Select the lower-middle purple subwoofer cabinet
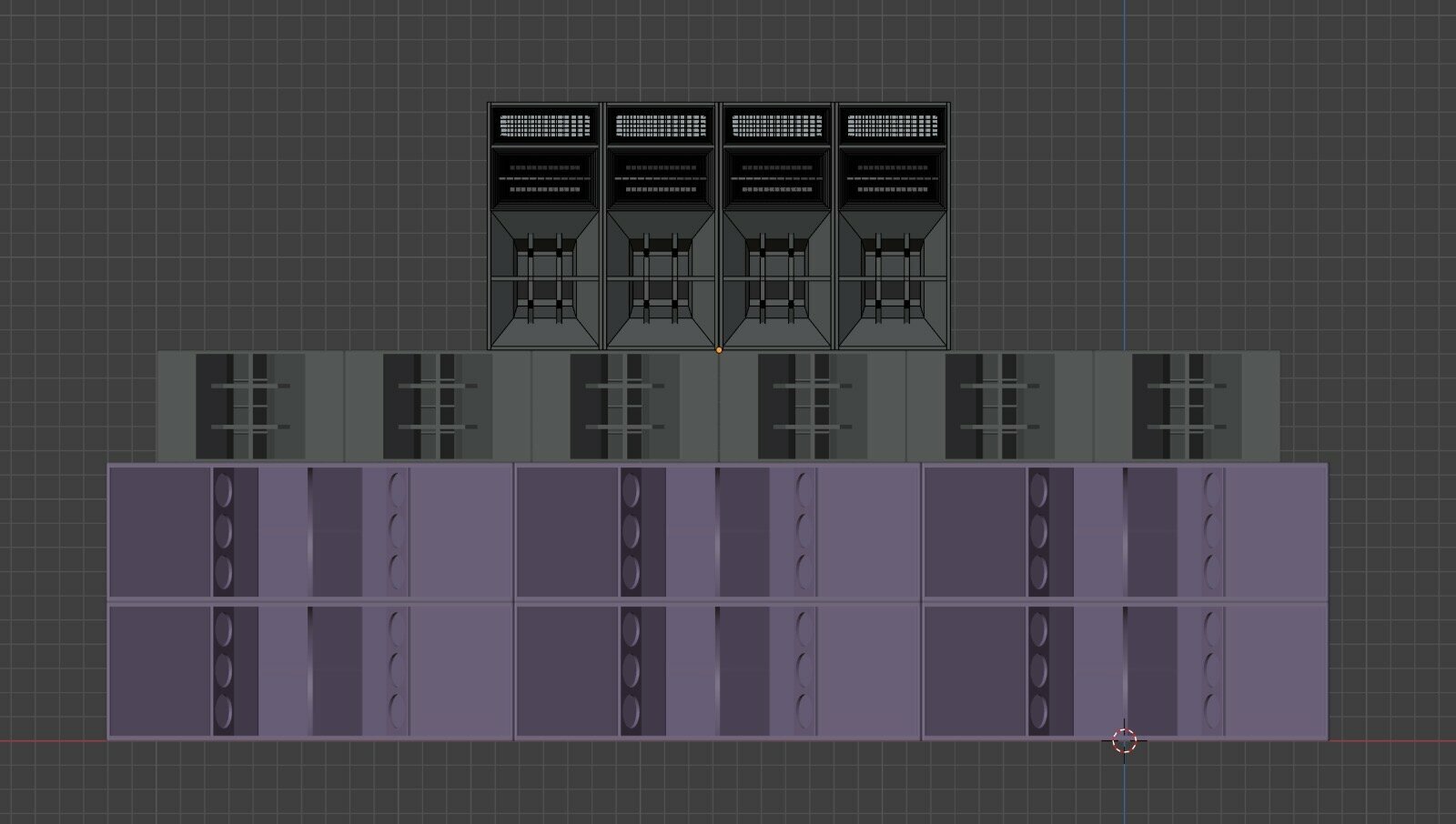The image size is (1456, 824). click(718, 671)
